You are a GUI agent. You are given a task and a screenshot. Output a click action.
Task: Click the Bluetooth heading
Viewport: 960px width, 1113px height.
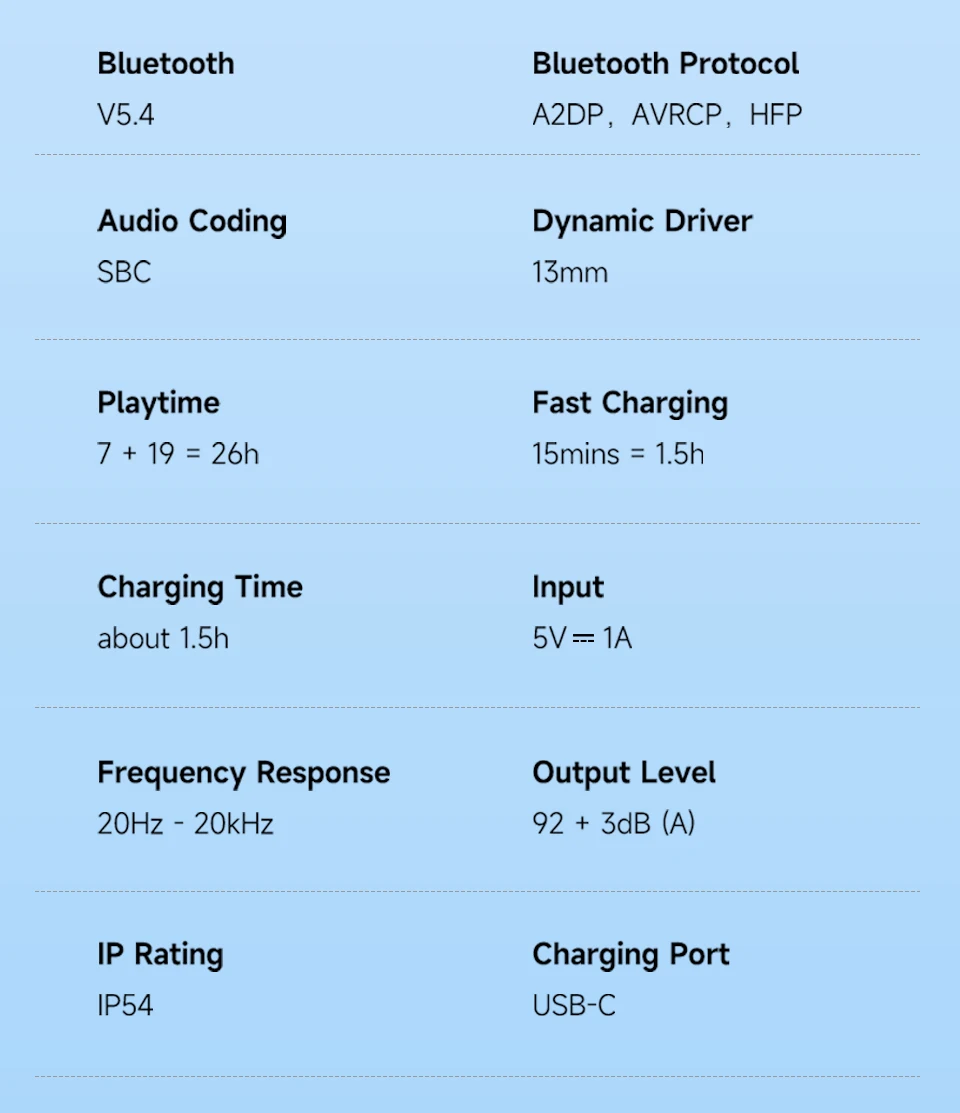165,64
